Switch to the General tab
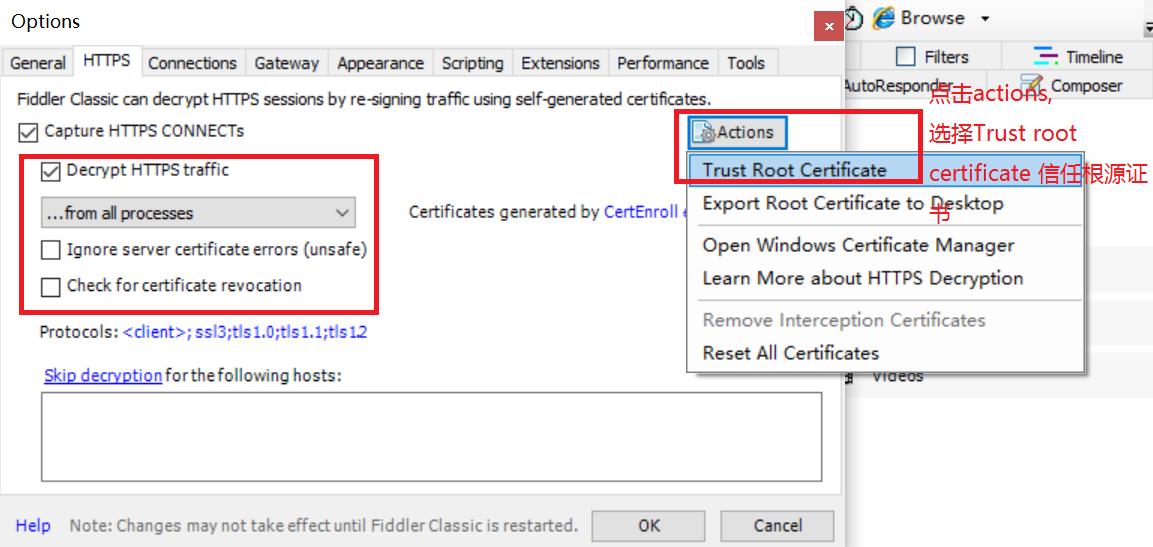This screenshot has height=547, width=1153. pyautogui.click(x=38, y=63)
